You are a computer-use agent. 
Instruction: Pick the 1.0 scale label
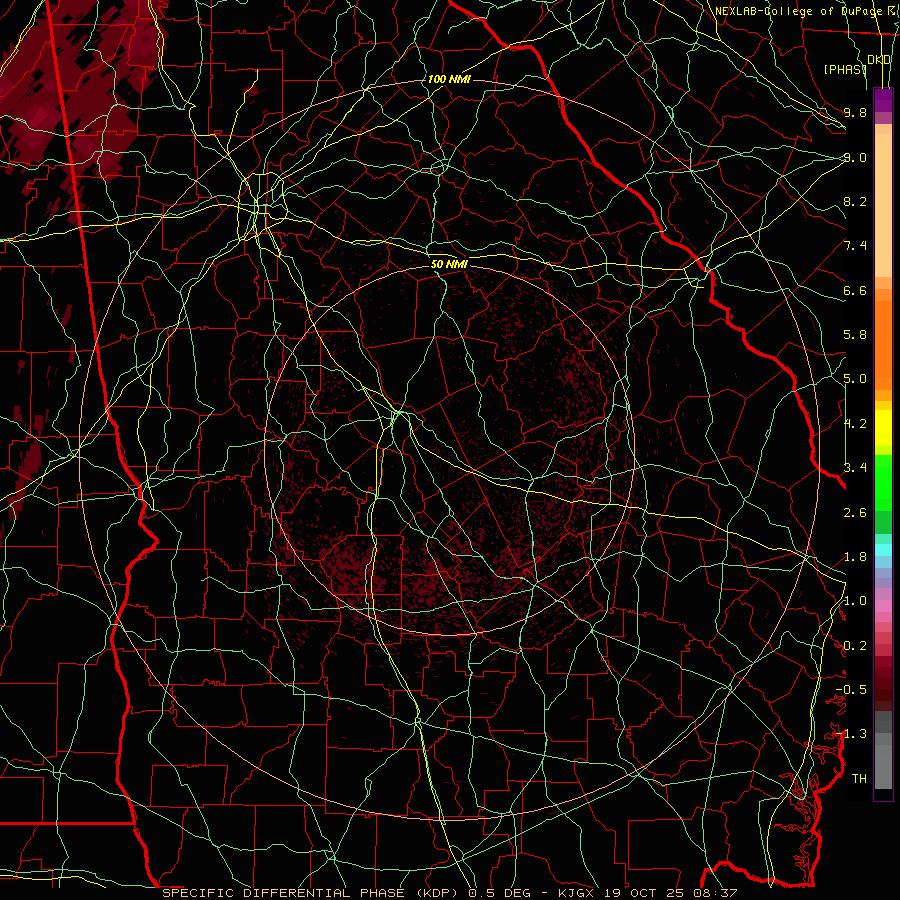pyautogui.click(x=855, y=601)
